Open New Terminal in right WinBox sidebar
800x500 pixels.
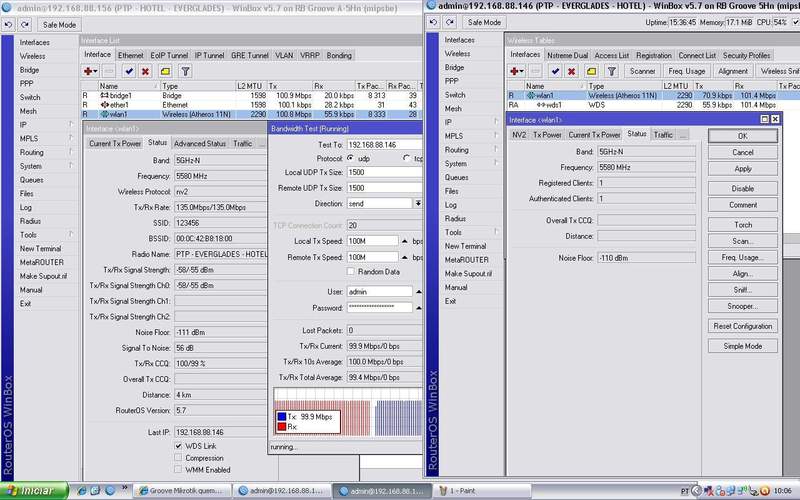point(465,246)
